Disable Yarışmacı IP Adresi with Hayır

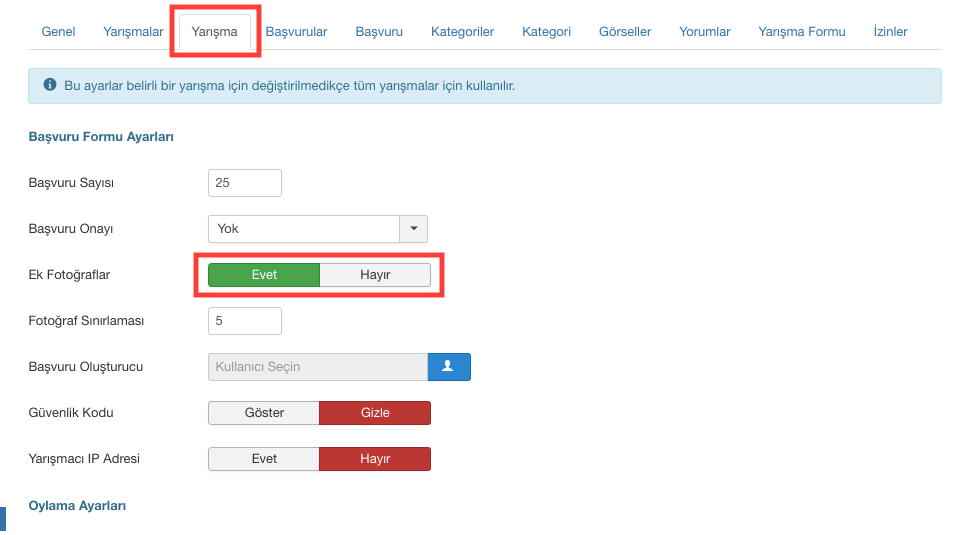375,459
